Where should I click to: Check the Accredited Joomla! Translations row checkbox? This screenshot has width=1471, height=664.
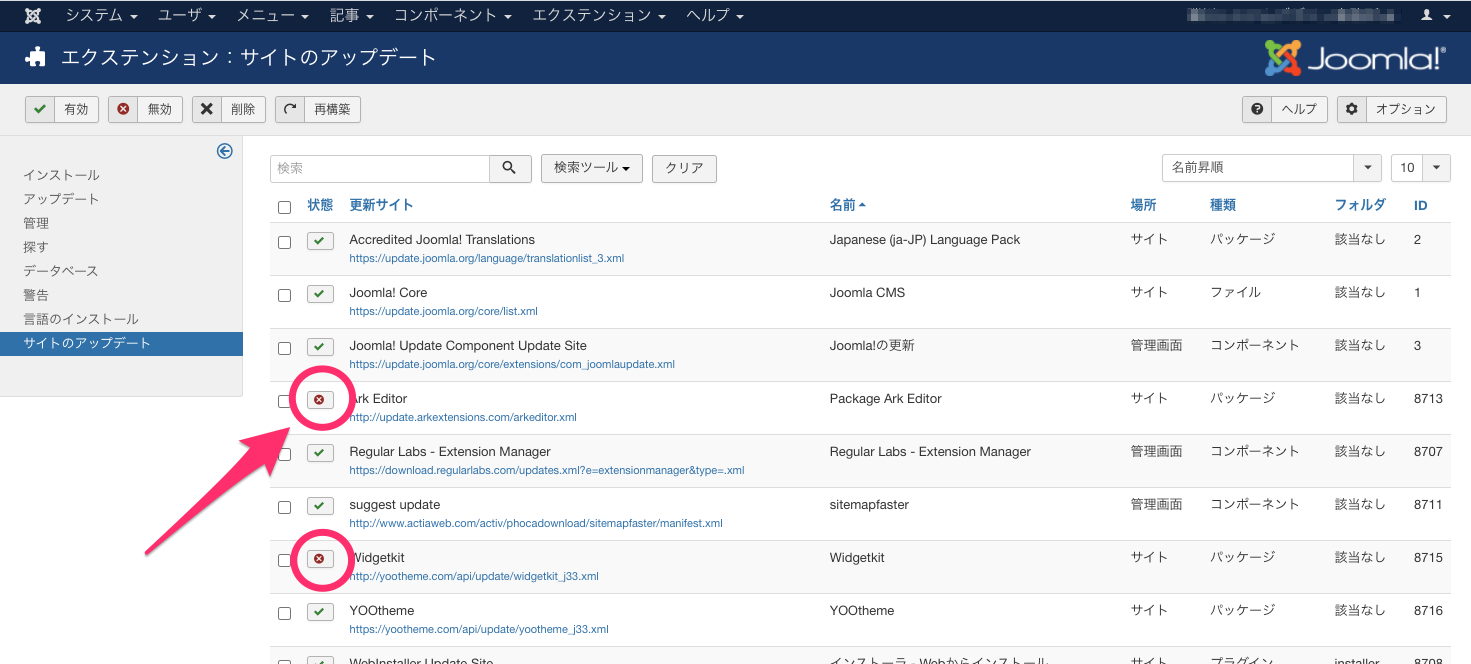tap(285, 242)
